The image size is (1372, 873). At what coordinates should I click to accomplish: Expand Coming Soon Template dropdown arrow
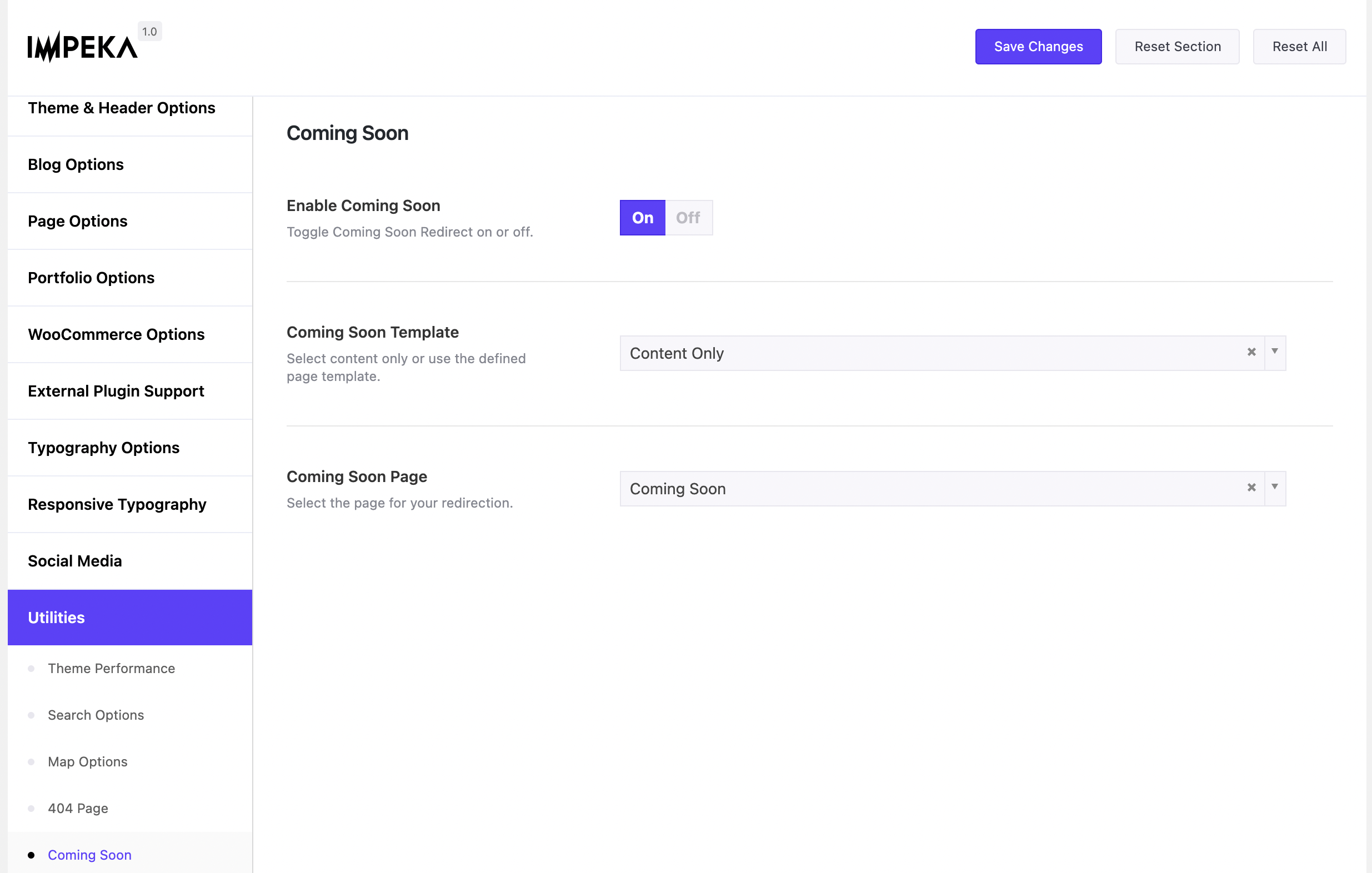coord(1275,352)
